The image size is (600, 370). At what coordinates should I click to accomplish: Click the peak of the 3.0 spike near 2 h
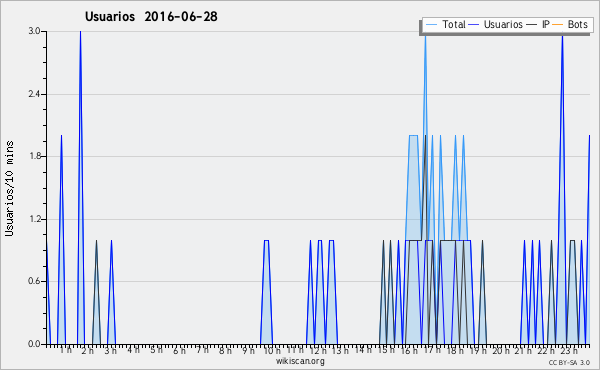[80, 32]
